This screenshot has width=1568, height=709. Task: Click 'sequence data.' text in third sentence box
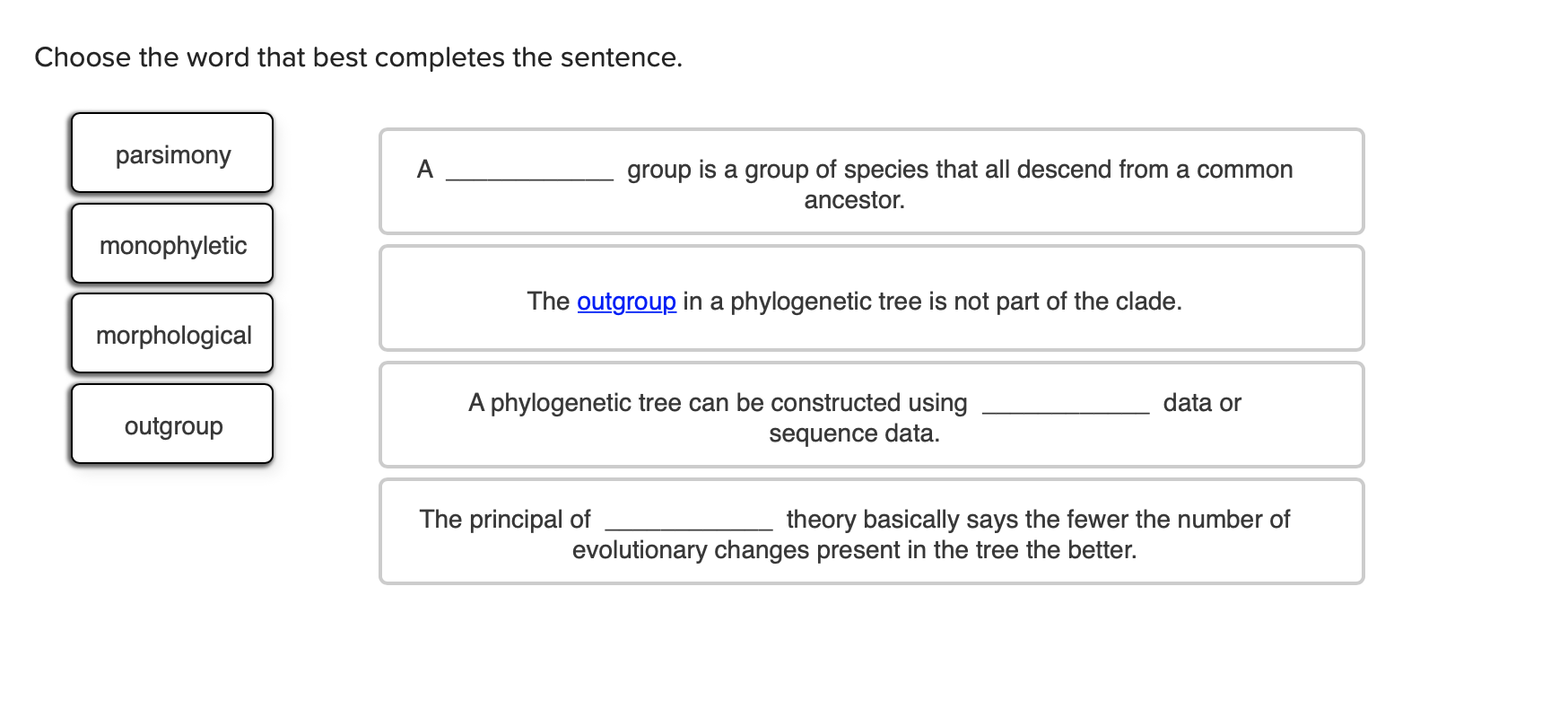click(x=854, y=433)
